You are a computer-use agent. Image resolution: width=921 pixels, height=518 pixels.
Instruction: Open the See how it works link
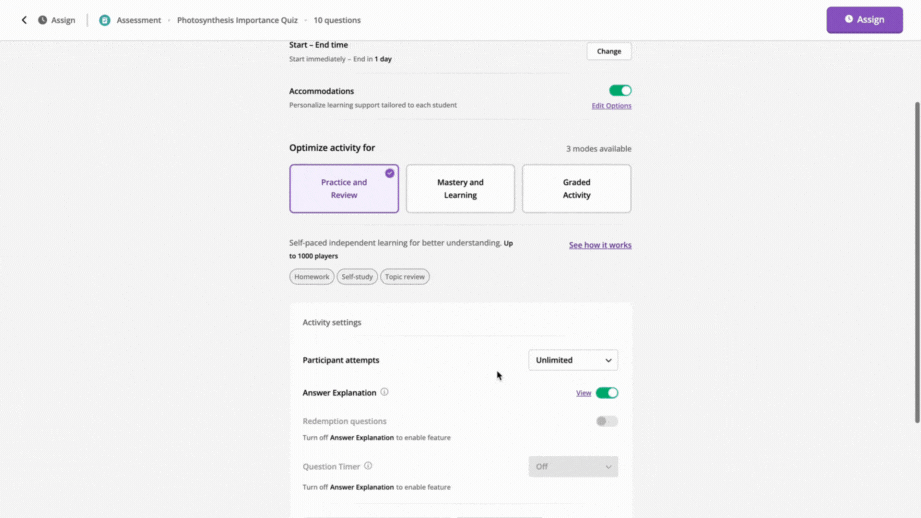point(600,245)
